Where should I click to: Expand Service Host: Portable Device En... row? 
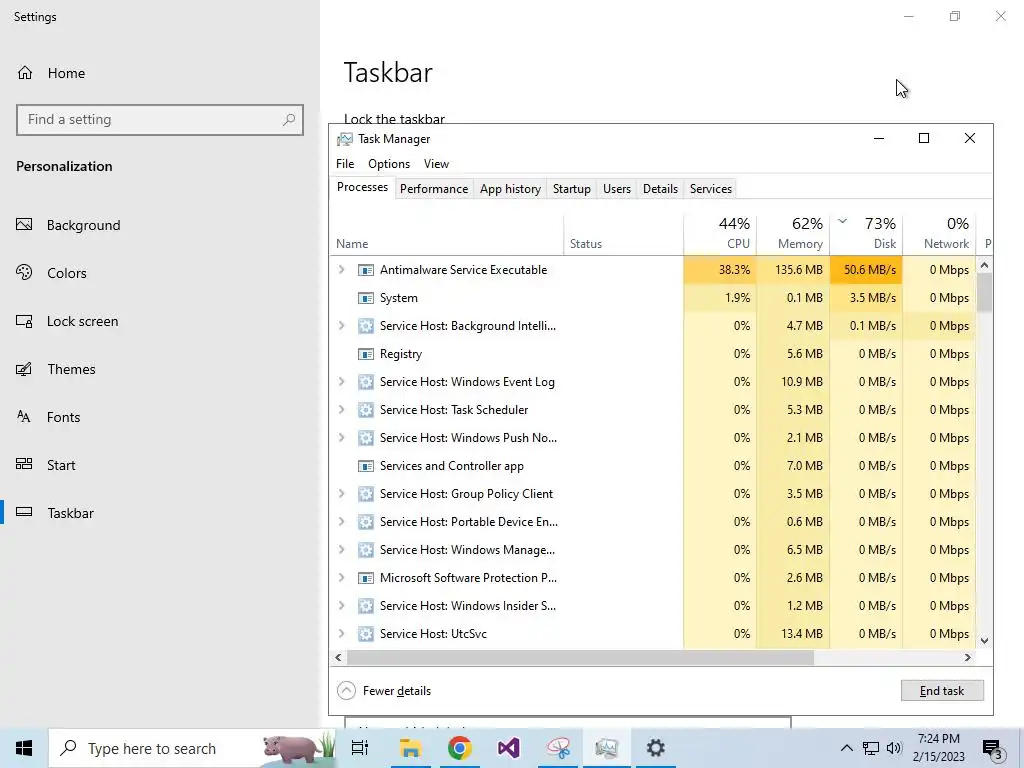(342, 522)
